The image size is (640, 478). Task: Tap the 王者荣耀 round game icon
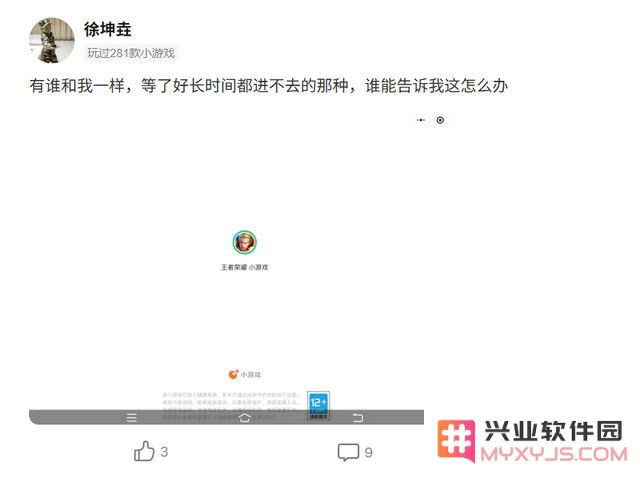click(244, 242)
